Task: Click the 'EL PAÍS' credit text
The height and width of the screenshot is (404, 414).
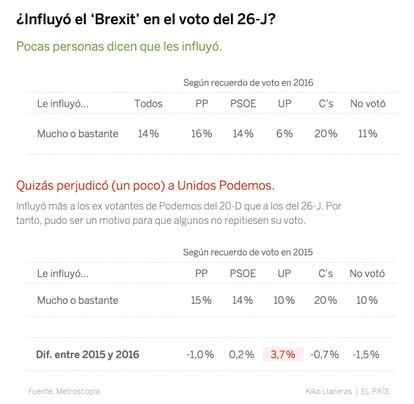Action: coord(375,391)
